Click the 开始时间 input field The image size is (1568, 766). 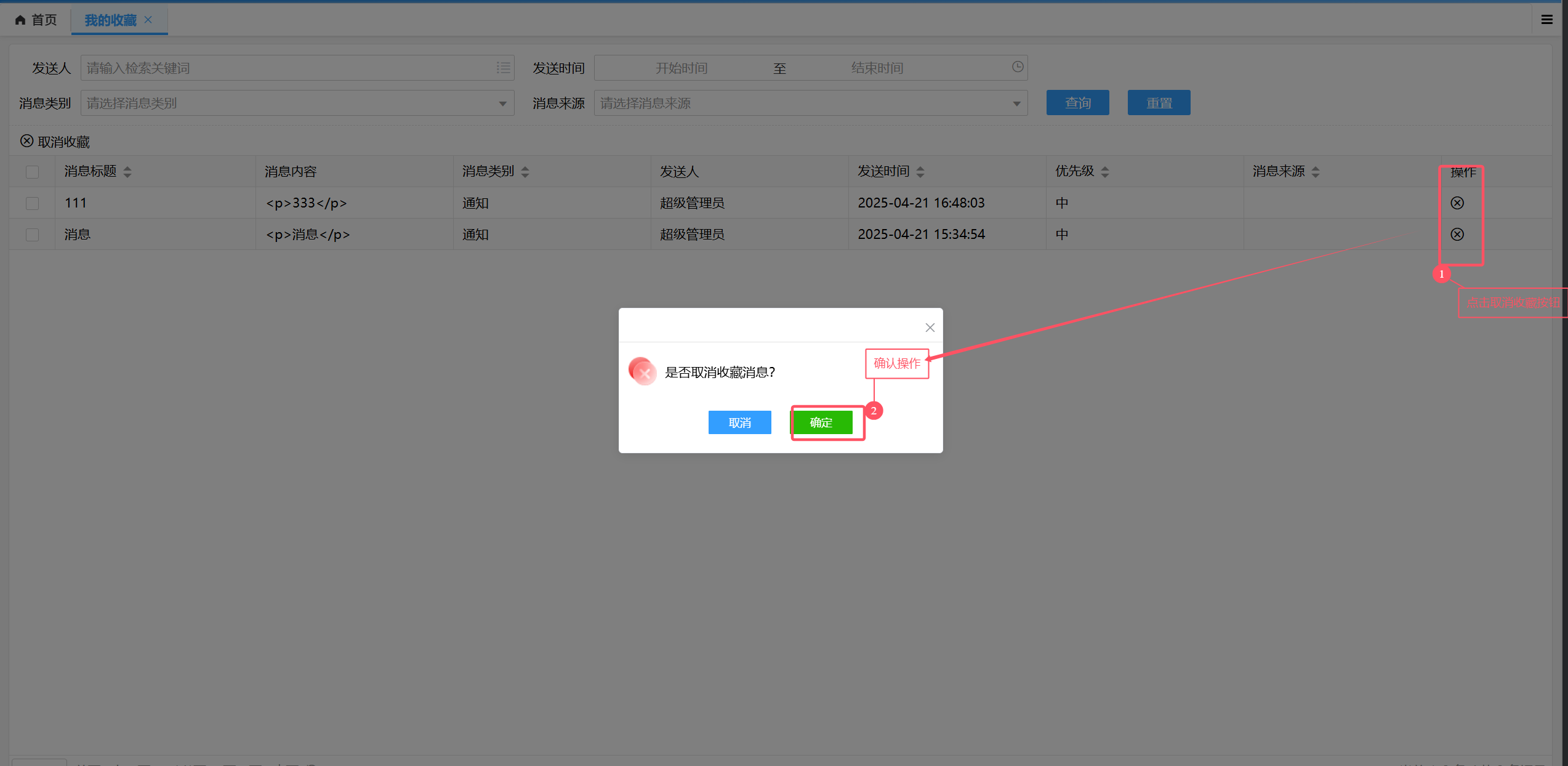(681, 68)
